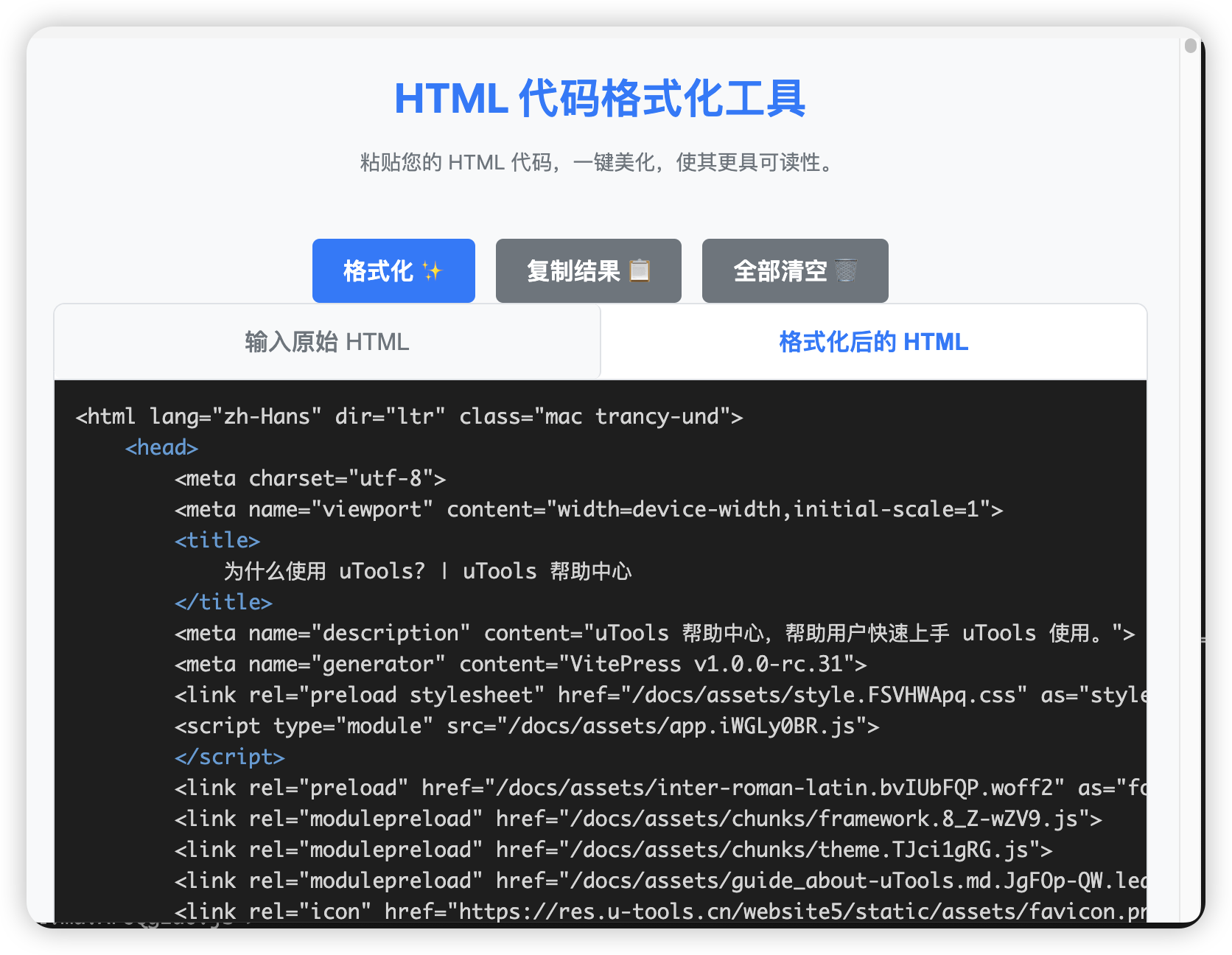Select the 格式化后的 HTML tab
The width and height of the screenshot is (1232, 955).
(874, 342)
